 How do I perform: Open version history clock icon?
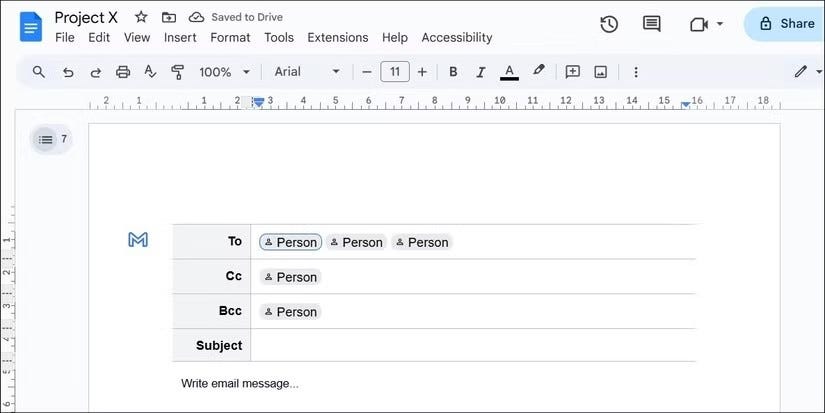(609, 24)
